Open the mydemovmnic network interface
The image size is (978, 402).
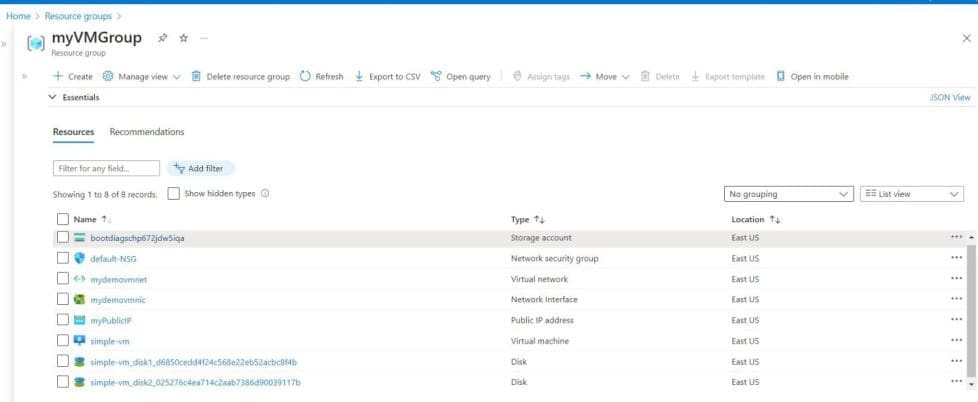(118, 300)
